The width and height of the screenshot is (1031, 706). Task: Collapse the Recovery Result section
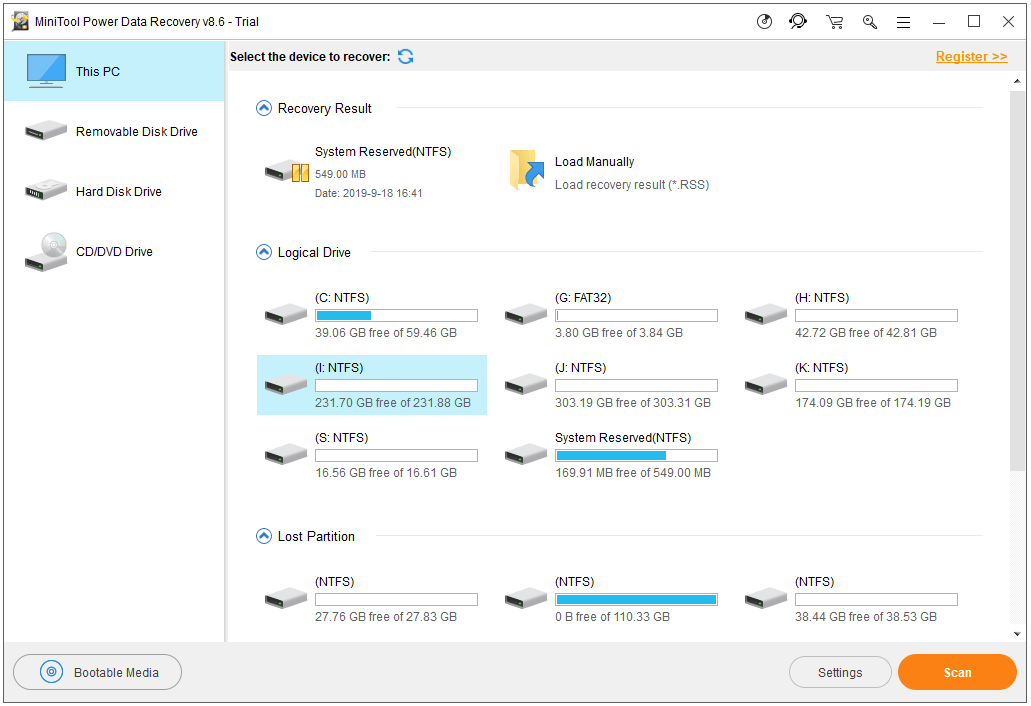tap(263, 108)
